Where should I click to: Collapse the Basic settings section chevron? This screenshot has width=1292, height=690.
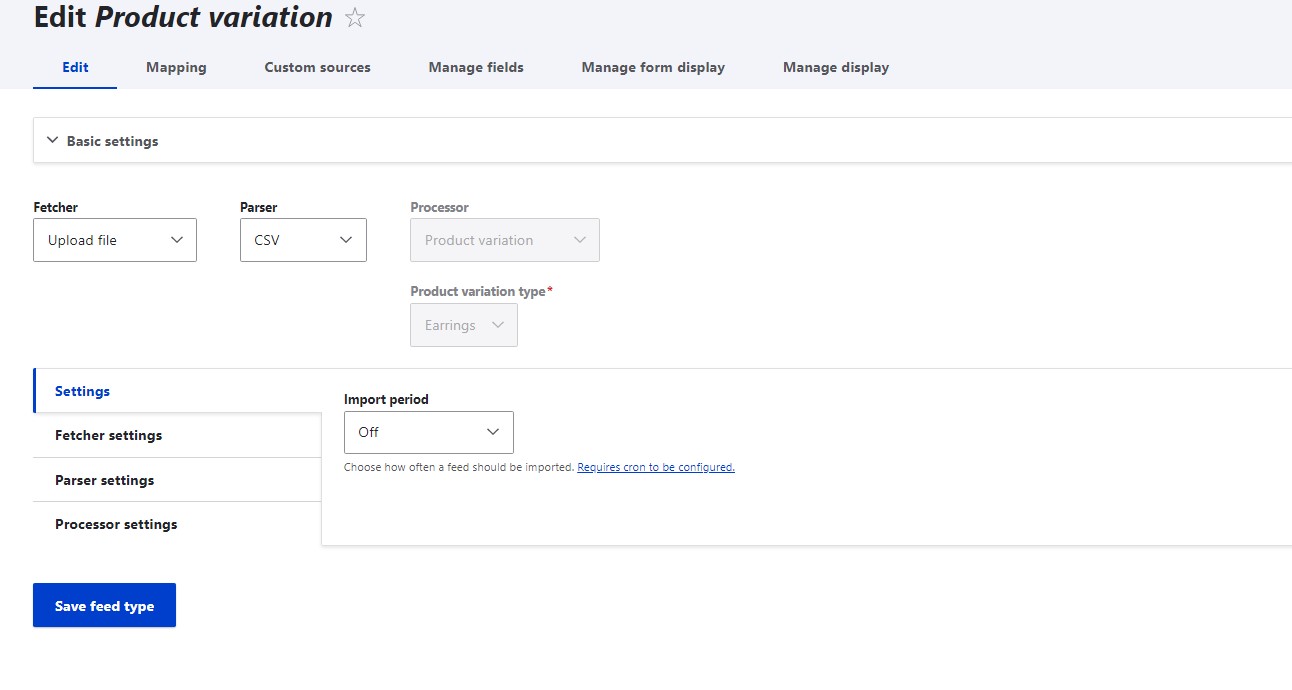(53, 140)
